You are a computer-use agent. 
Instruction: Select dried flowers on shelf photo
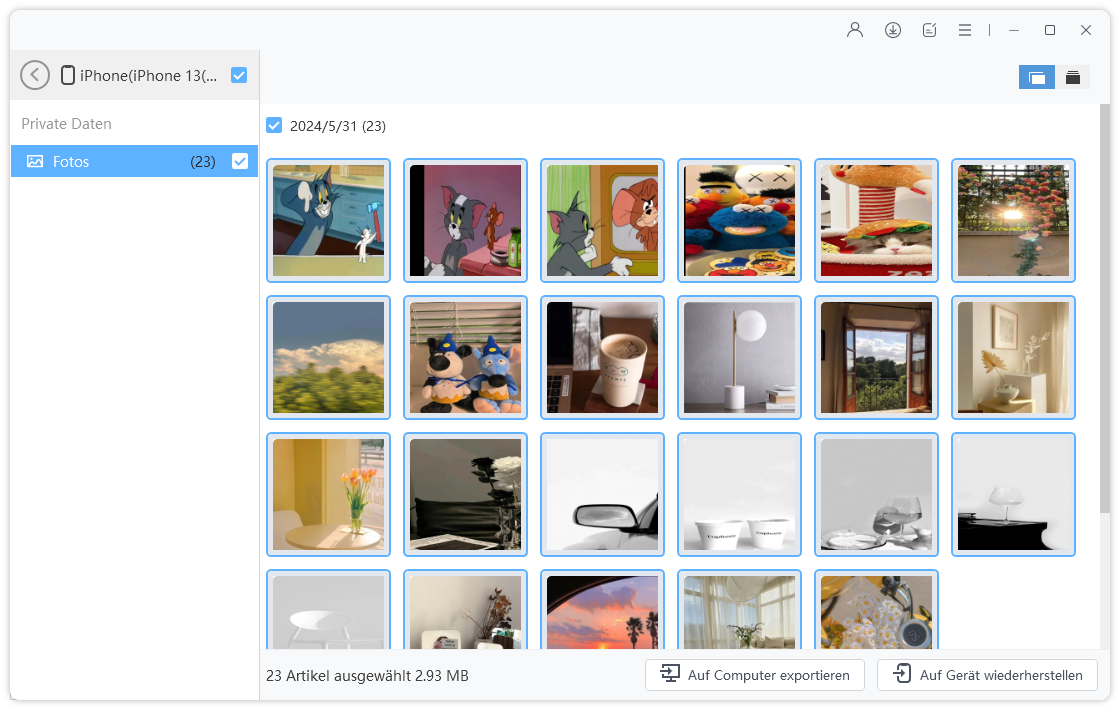(x=466, y=610)
